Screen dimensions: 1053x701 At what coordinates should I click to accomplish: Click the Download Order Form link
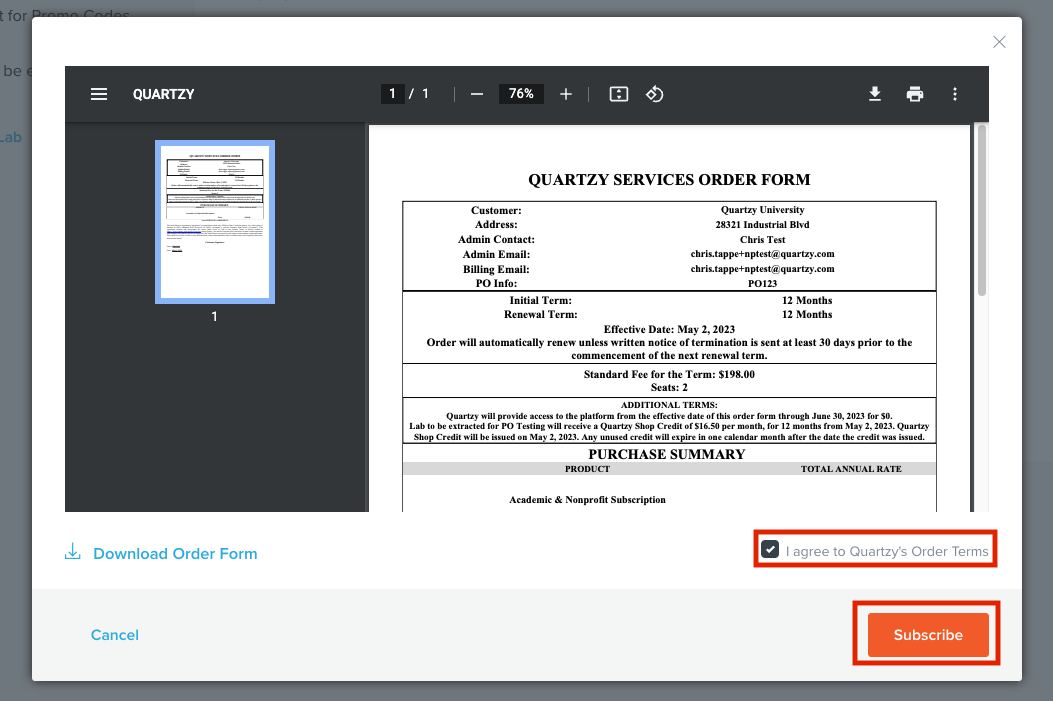click(x=175, y=553)
